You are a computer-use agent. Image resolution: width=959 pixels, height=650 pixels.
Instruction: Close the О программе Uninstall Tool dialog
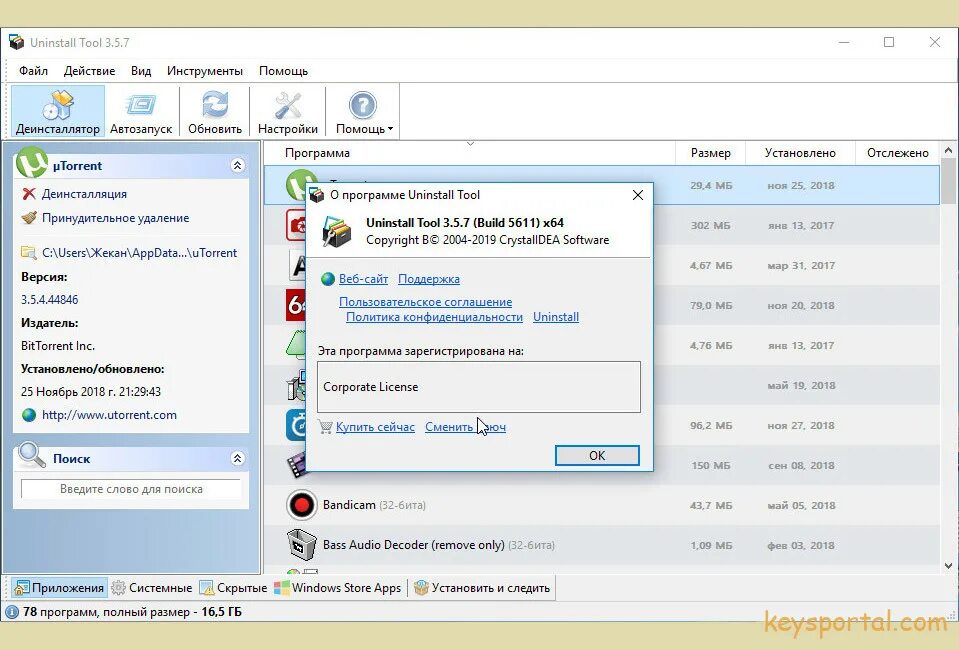pyautogui.click(x=637, y=195)
